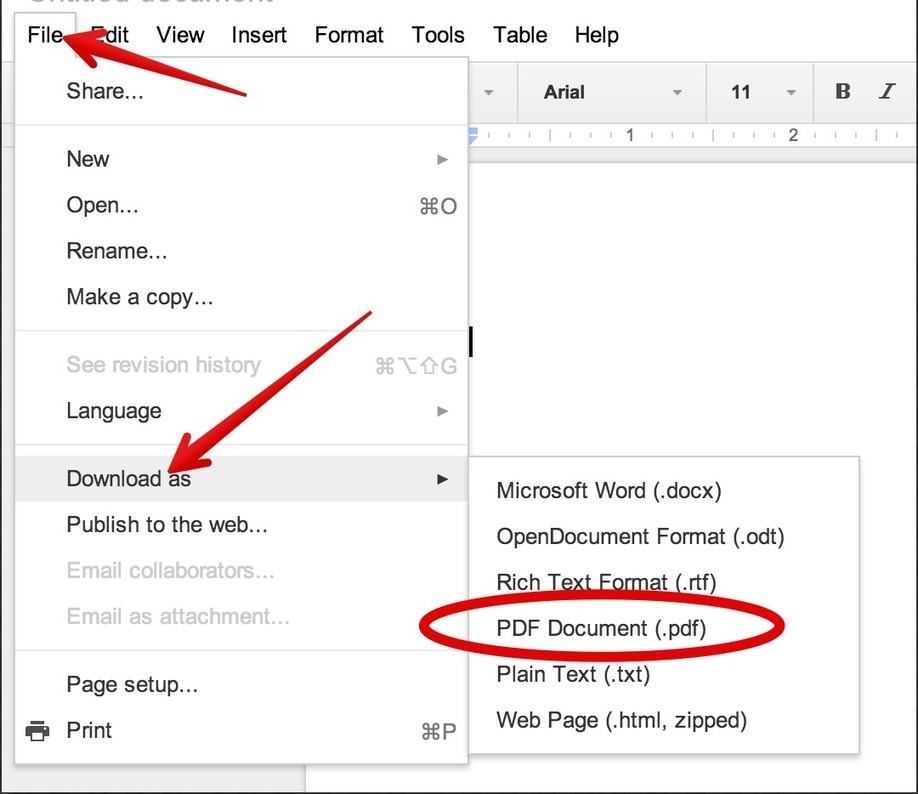Toggle bold formatting in the toolbar

pos(842,91)
